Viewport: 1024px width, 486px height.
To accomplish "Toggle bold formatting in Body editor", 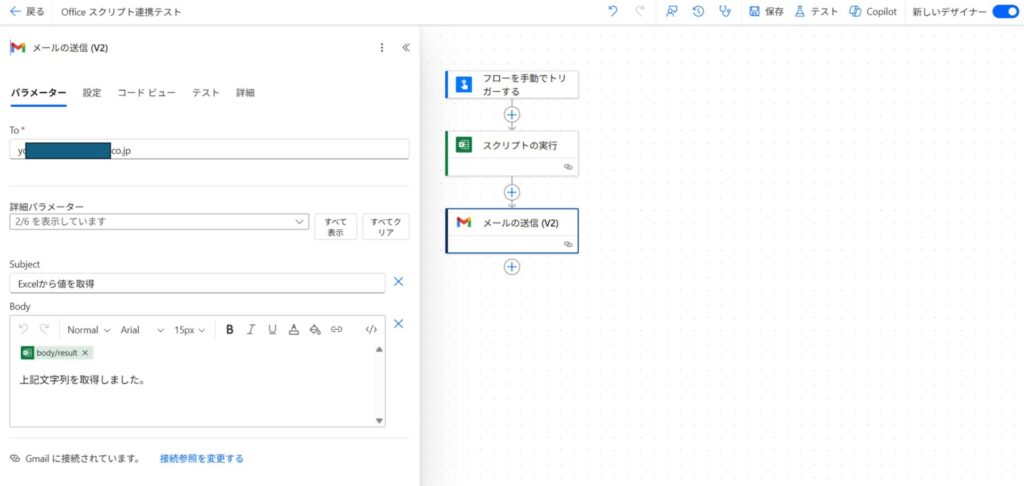I will pyautogui.click(x=230, y=329).
